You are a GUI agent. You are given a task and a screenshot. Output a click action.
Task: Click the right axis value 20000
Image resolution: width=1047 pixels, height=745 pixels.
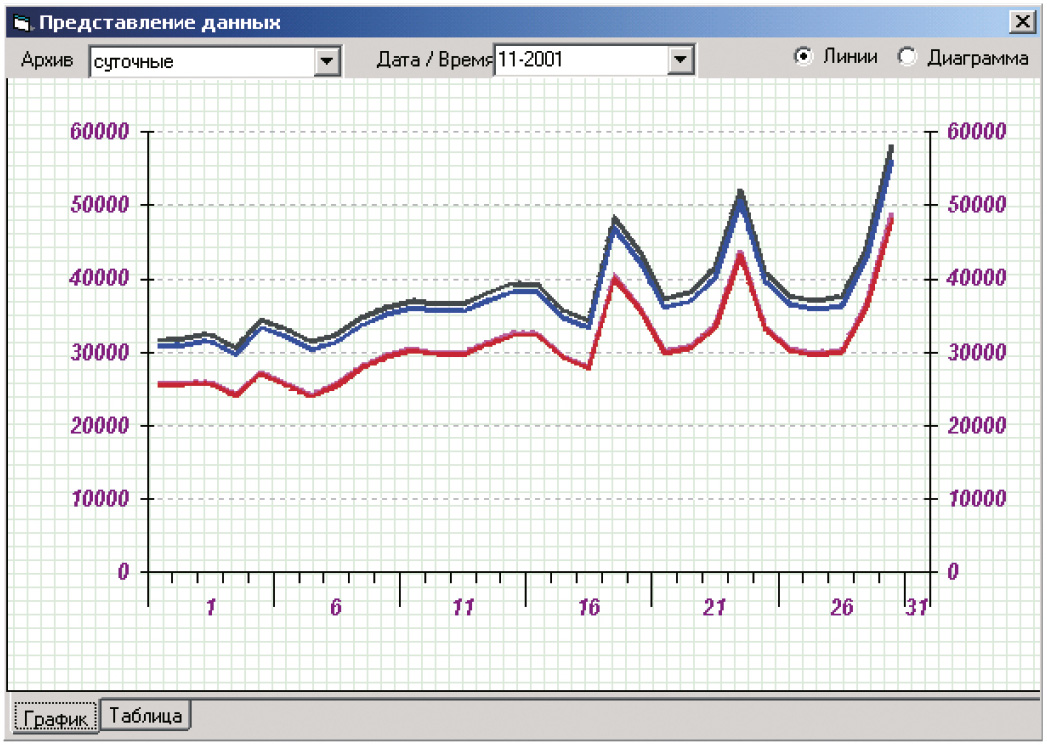[976, 426]
